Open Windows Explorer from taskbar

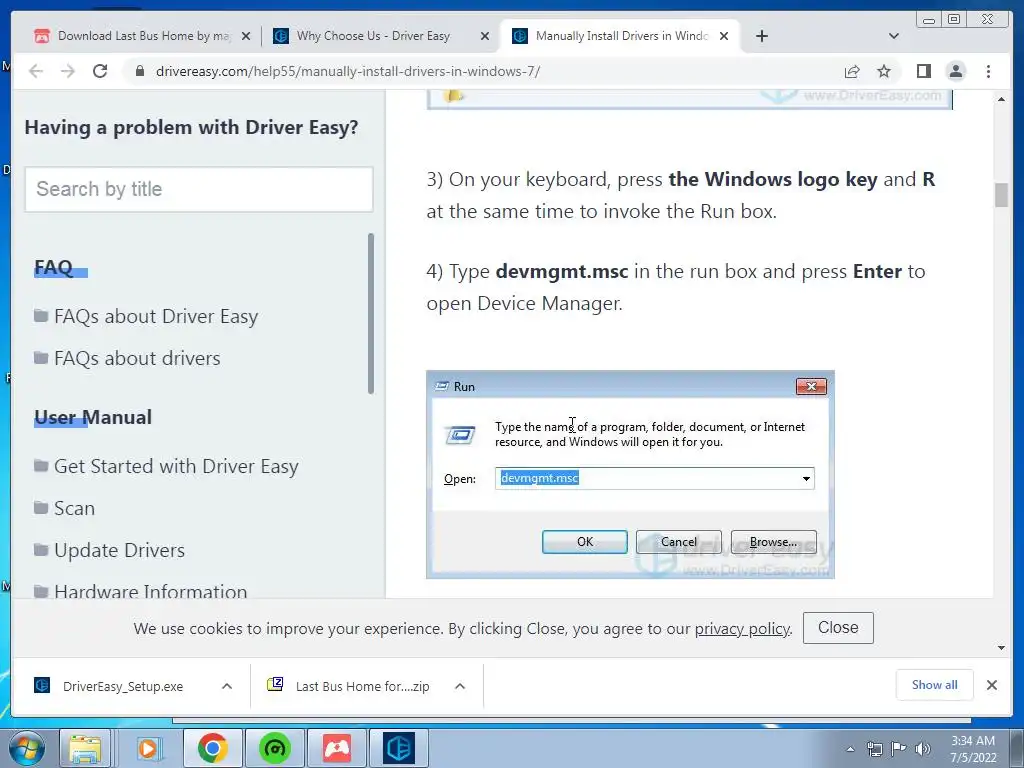[85, 748]
